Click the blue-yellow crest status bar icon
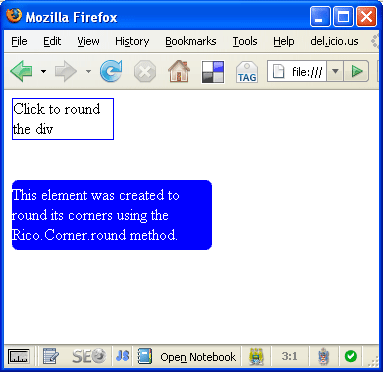The height and width of the screenshot is (372, 383). point(256,357)
